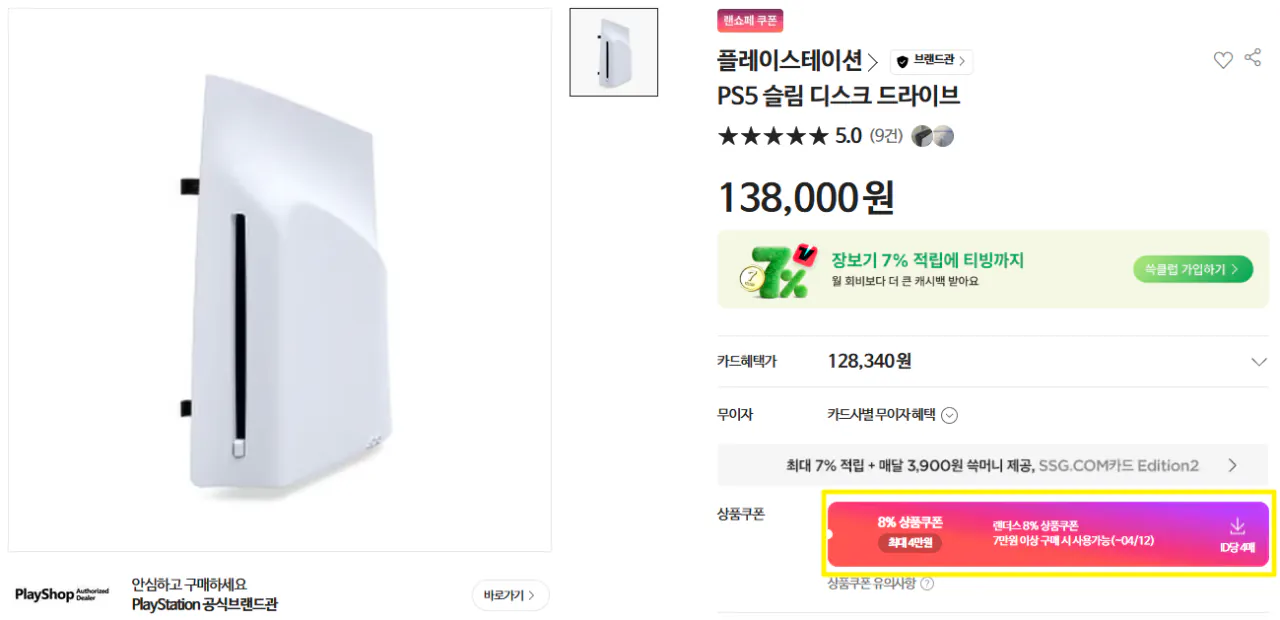Click the first review photo thumbnail

921,136
